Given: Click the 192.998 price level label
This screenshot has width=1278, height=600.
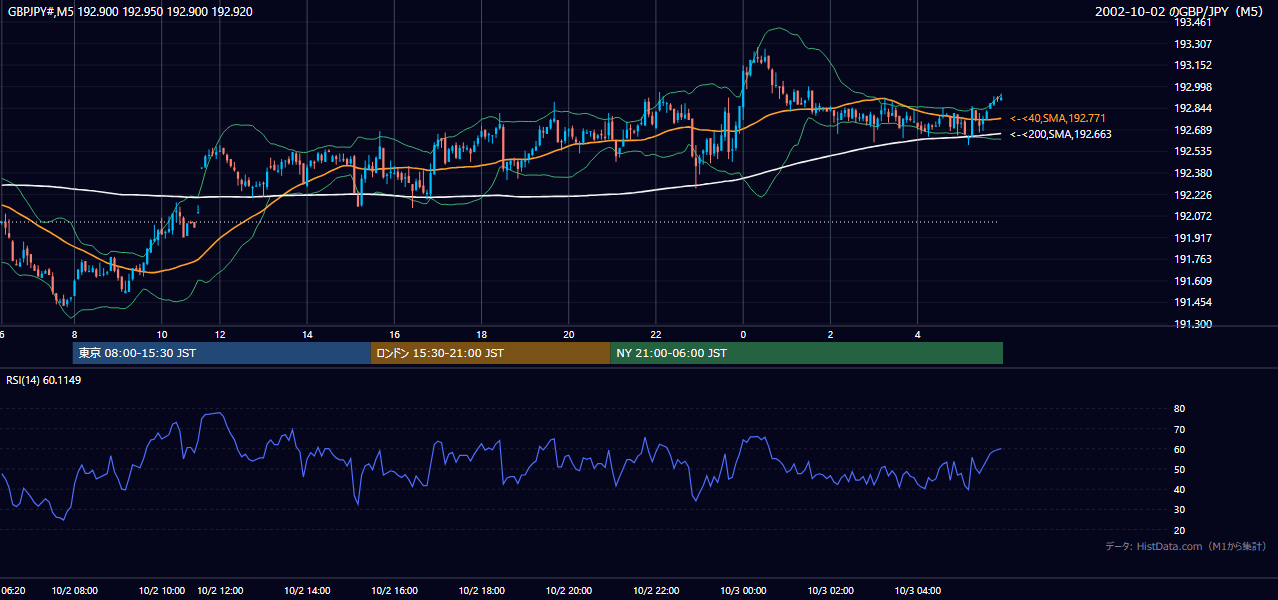Looking at the screenshot, I should 1192,87.
